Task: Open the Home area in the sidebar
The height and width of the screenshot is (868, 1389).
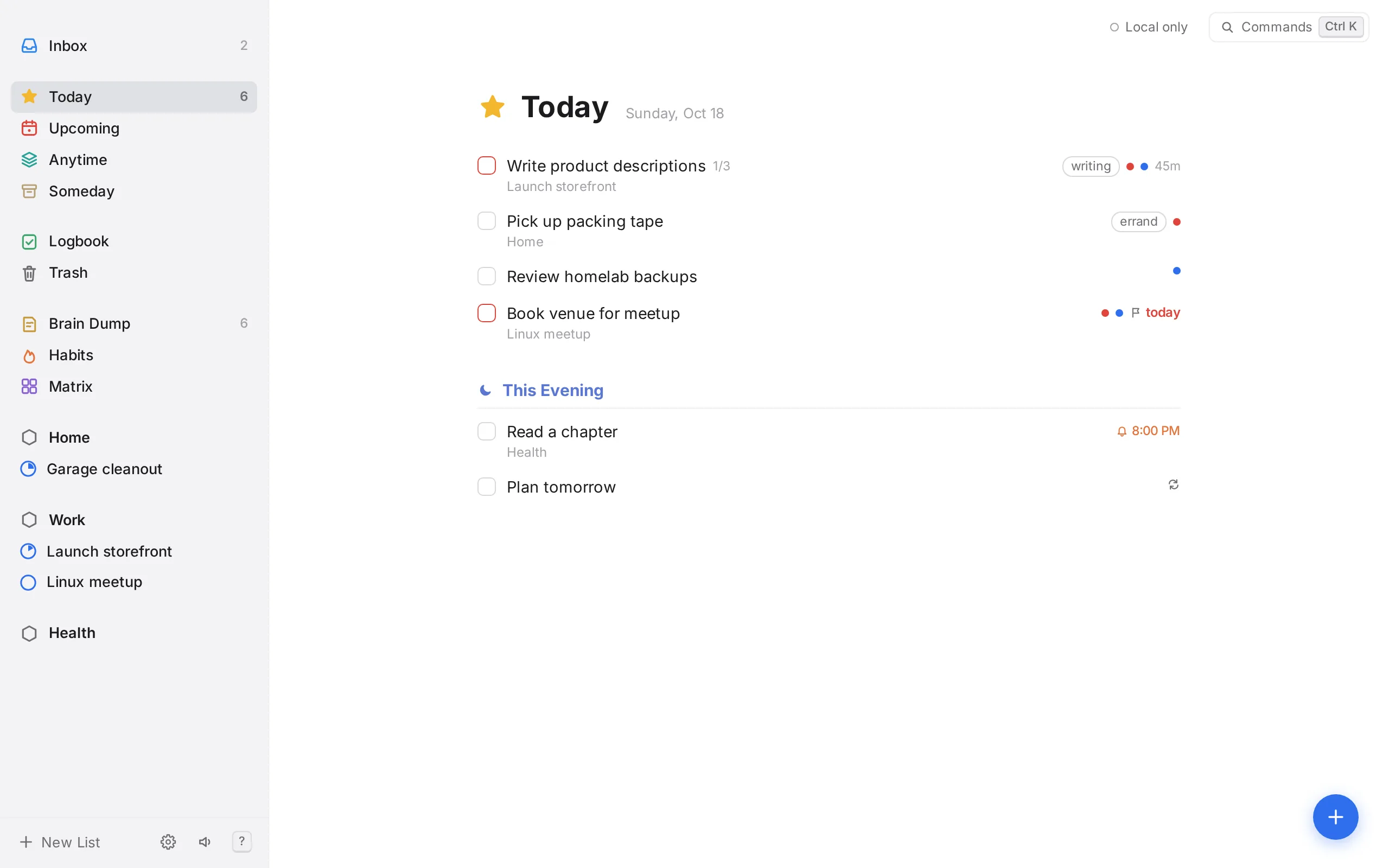Action: click(133, 437)
